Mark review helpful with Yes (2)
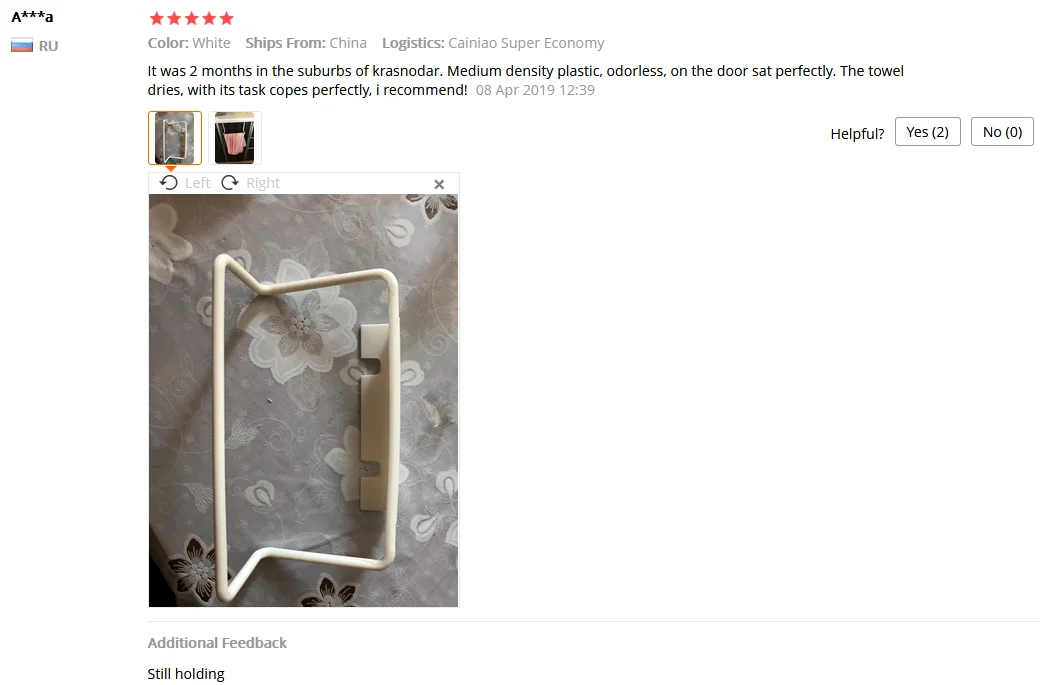The width and height of the screenshot is (1040, 685). 927,132
